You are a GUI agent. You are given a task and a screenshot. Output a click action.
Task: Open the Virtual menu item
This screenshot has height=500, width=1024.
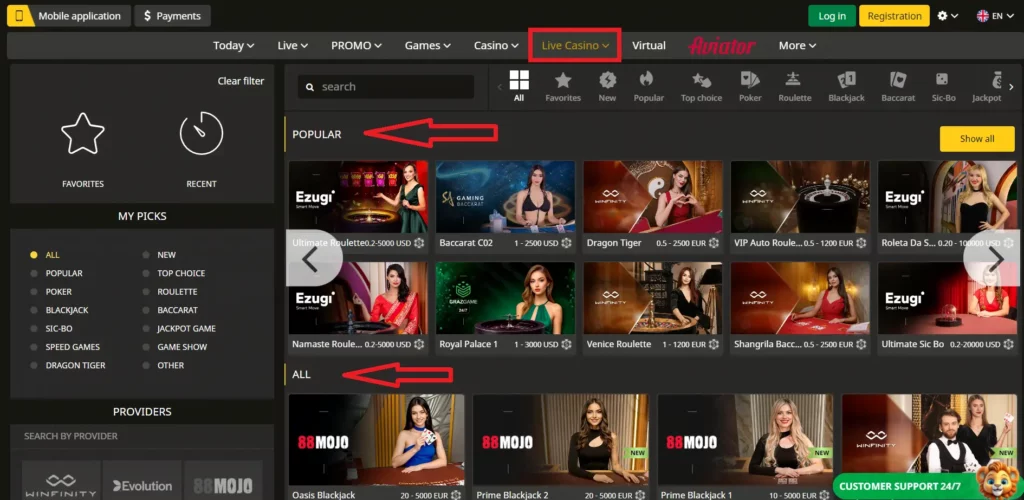649,45
